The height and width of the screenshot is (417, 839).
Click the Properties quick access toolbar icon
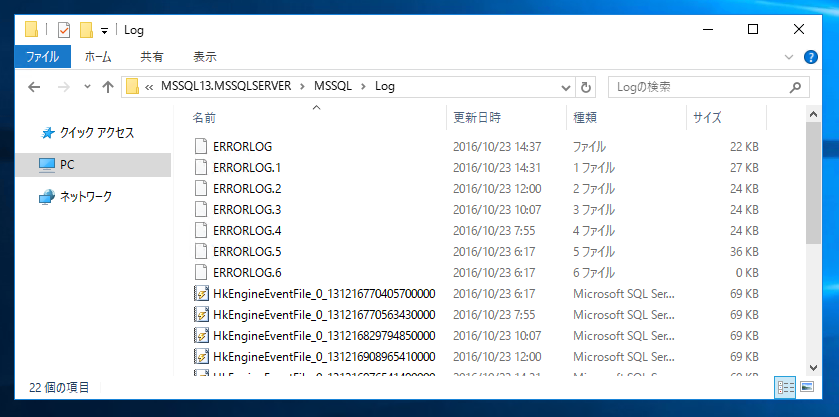(x=64, y=30)
